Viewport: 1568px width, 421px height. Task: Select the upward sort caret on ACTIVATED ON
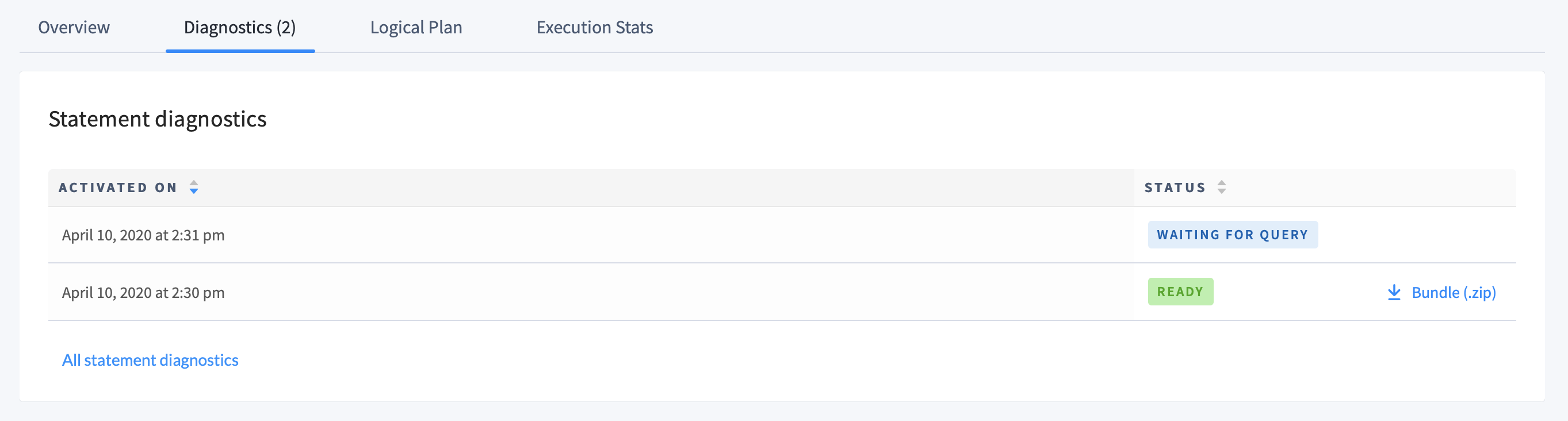(x=194, y=183)
